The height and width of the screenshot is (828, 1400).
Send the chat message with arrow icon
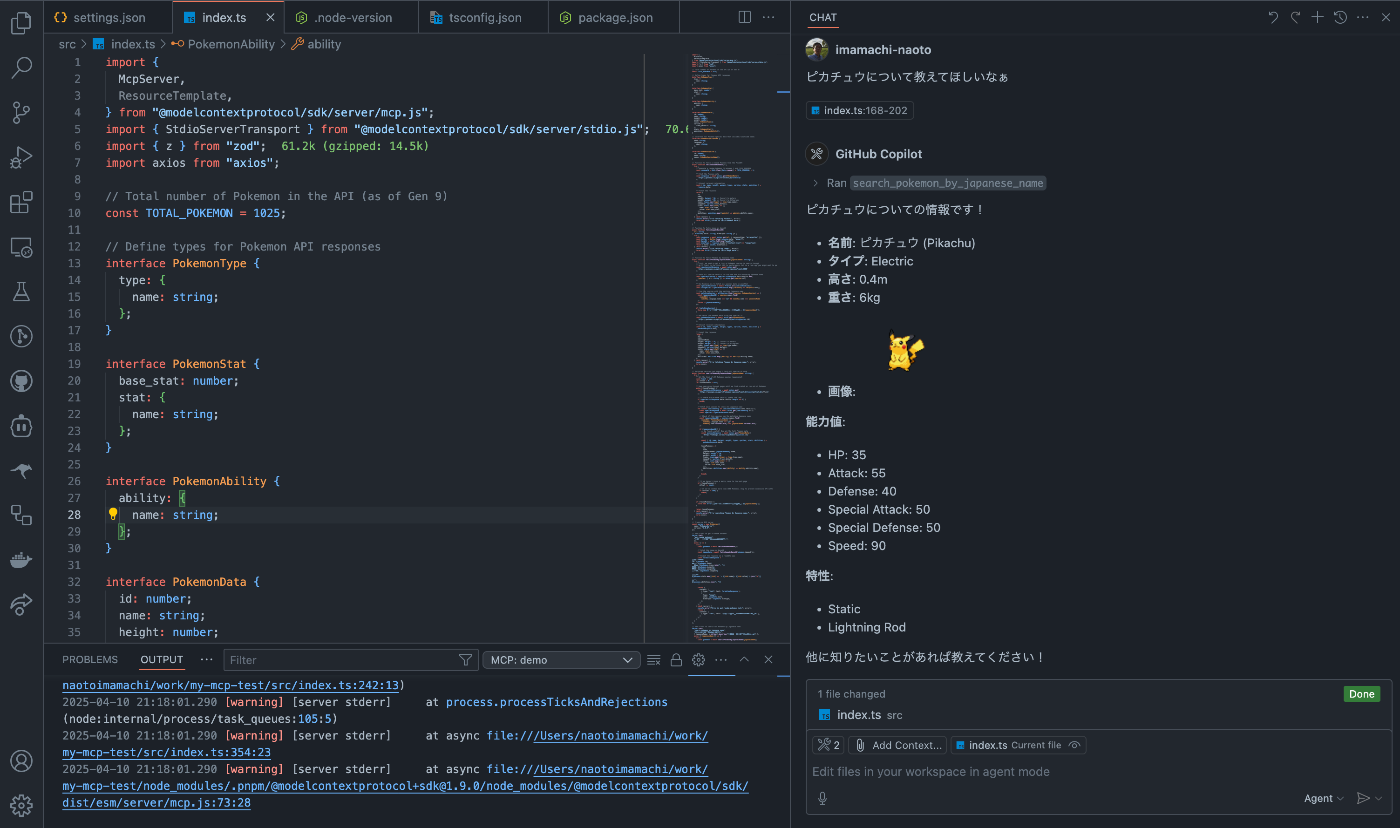coord(1362,798)
